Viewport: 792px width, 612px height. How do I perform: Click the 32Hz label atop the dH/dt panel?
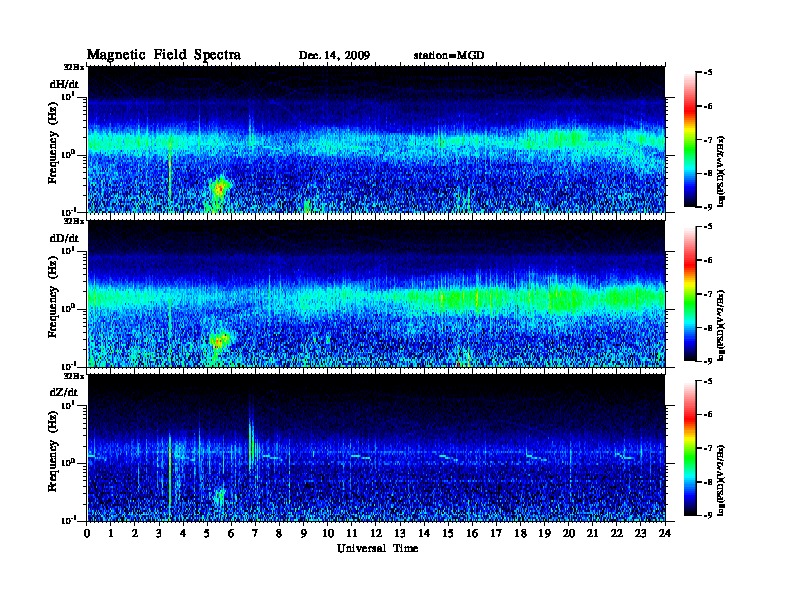pyautogui.click(x=74, y=67)
